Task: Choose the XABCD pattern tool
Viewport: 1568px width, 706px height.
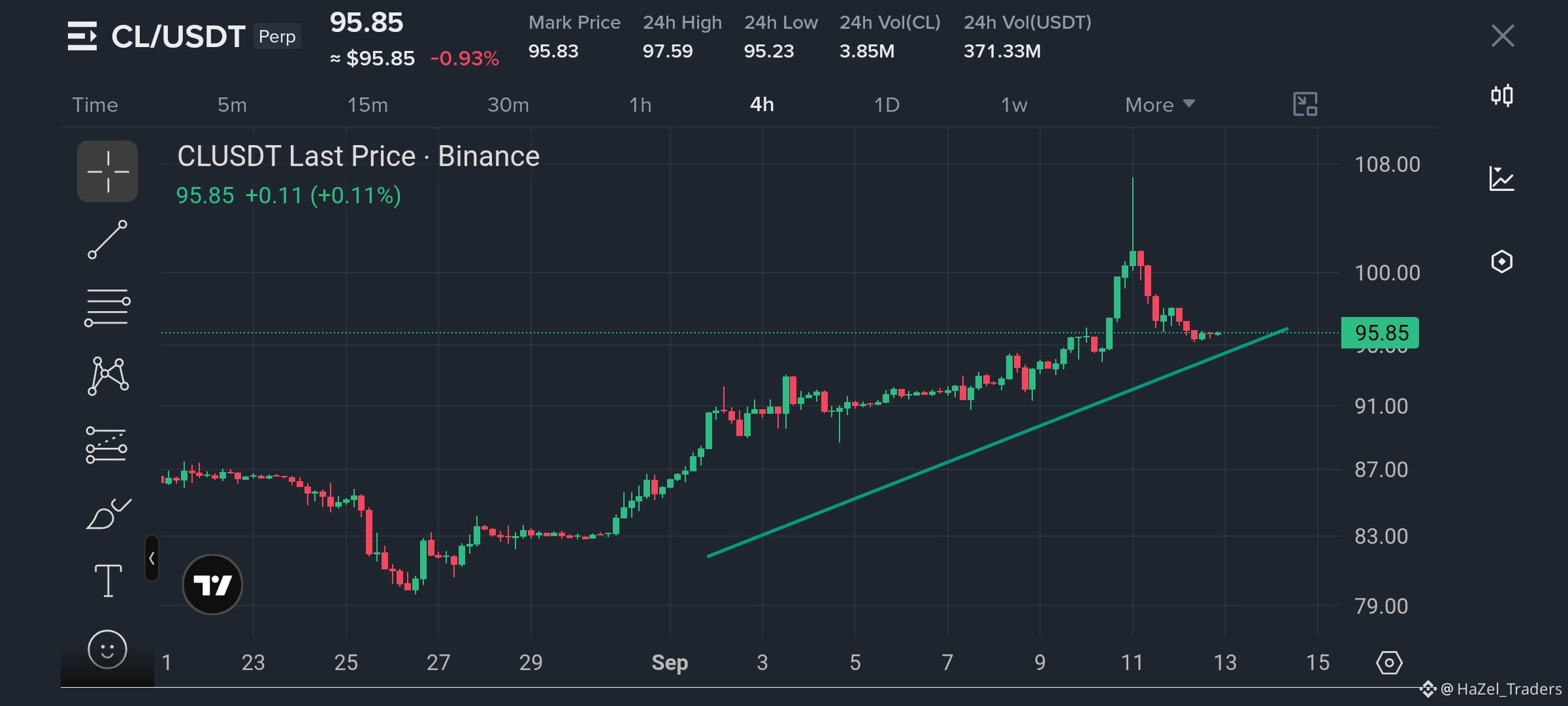Action: pyautogui.click(x=108, y=376)
